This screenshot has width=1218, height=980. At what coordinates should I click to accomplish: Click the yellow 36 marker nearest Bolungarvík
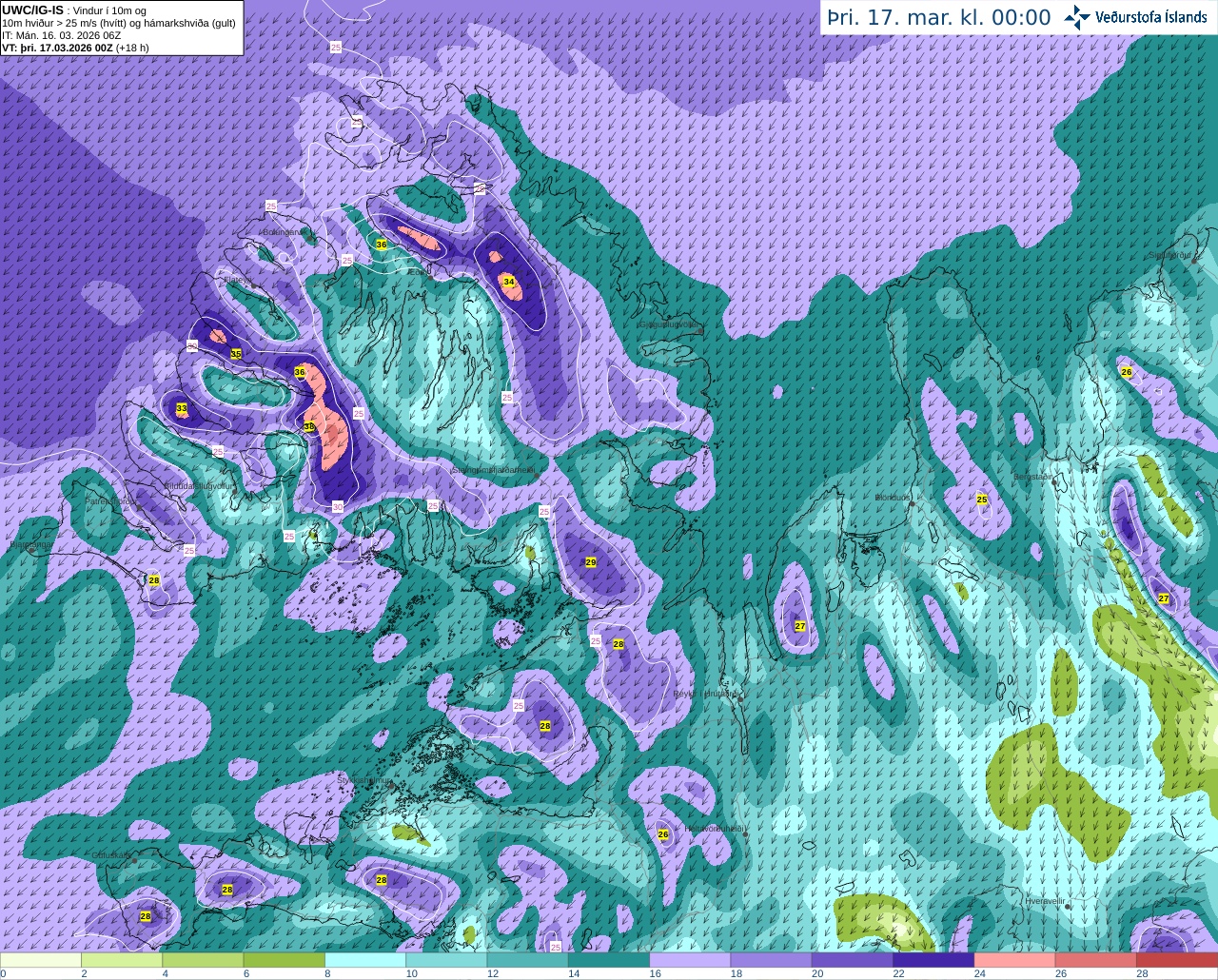pos(382,245)
